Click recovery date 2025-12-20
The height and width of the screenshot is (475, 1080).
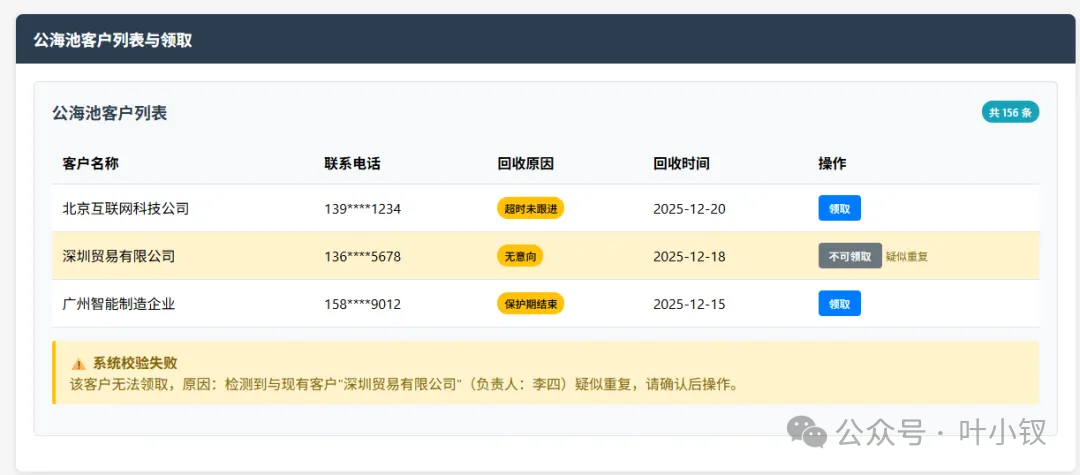(689, 209)
